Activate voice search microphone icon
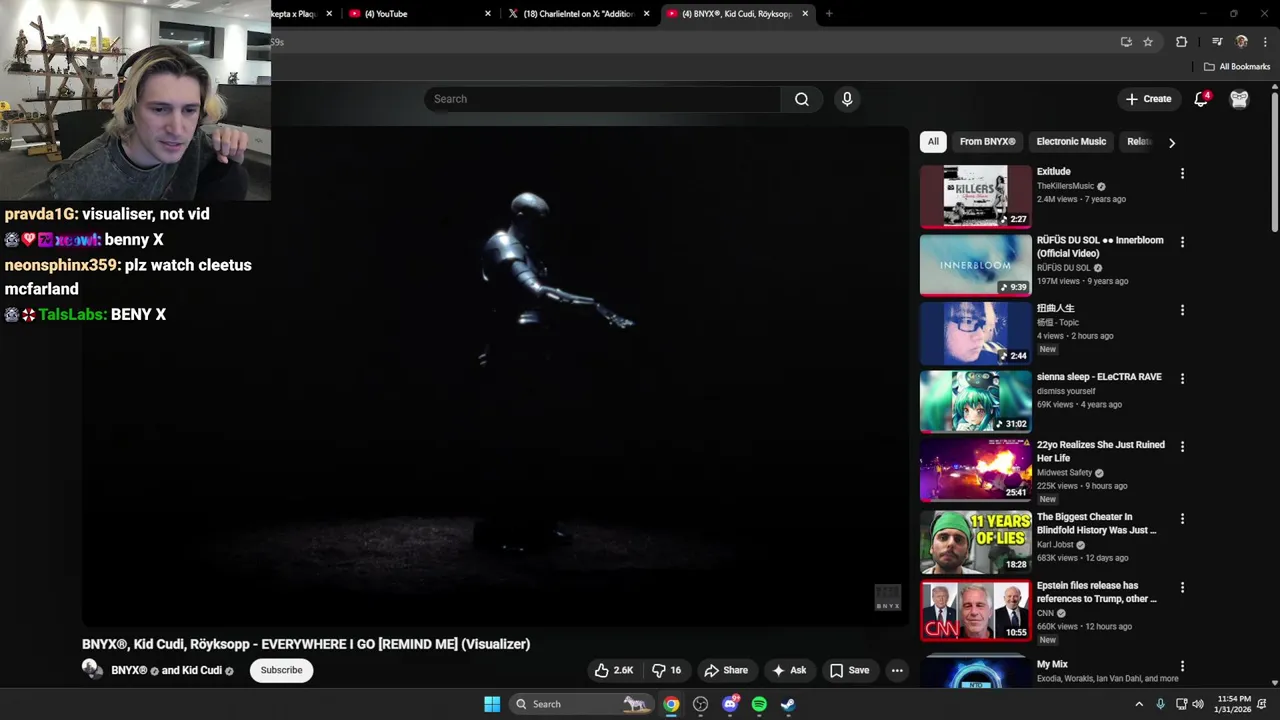The width and height of the screenshot is (1280, 720). (847, 99)
